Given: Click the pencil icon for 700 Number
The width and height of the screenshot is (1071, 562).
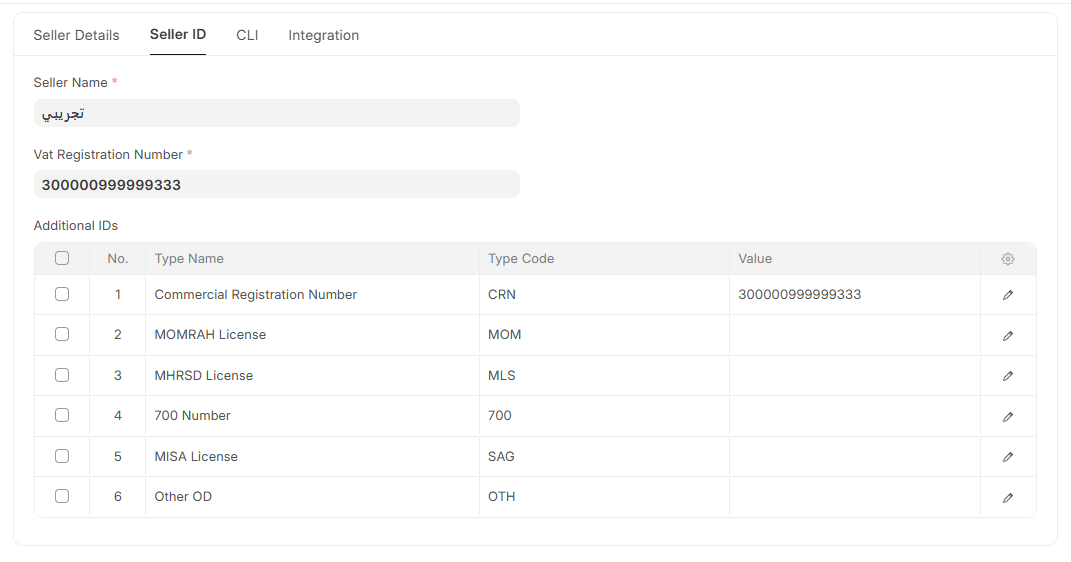Looking at the screenshot, I should [1007, 416].
